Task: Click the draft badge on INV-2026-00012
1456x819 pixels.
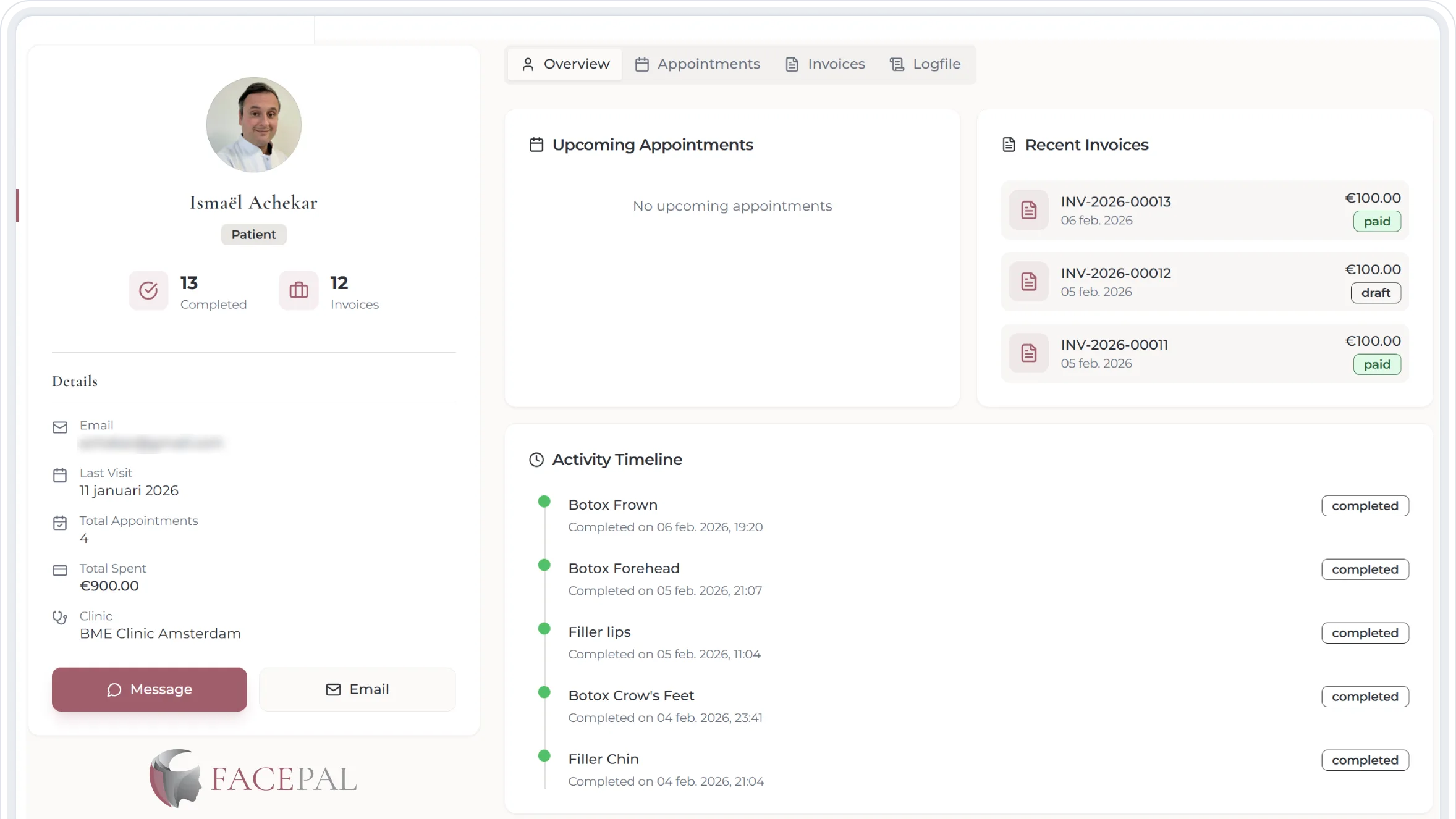Action: (1376, 293)
